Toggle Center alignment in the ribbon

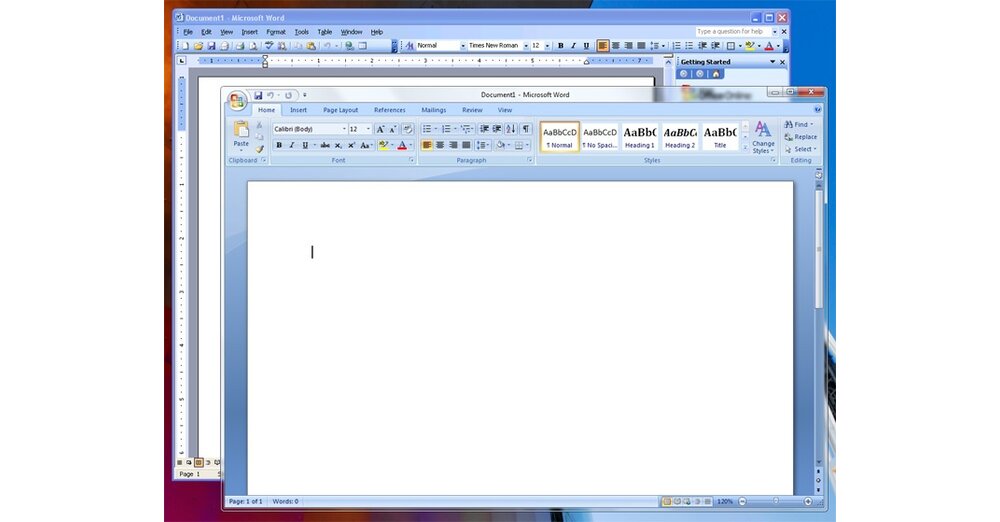[x=440, y=145]
